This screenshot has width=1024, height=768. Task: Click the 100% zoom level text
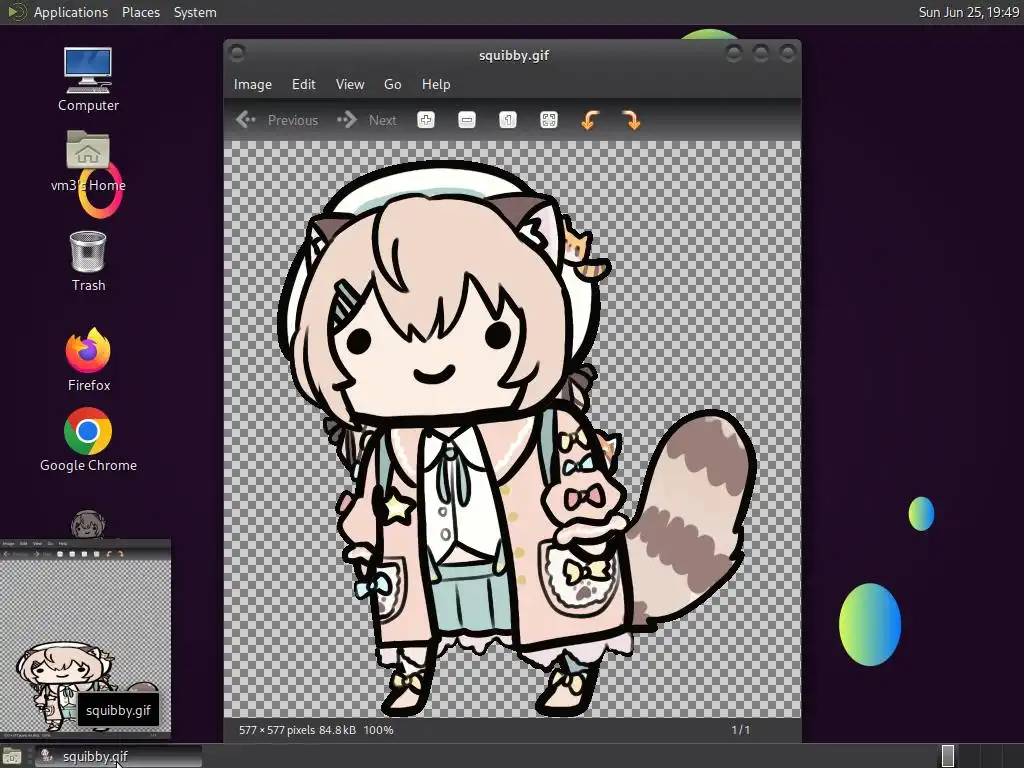[x=379, y=730]
